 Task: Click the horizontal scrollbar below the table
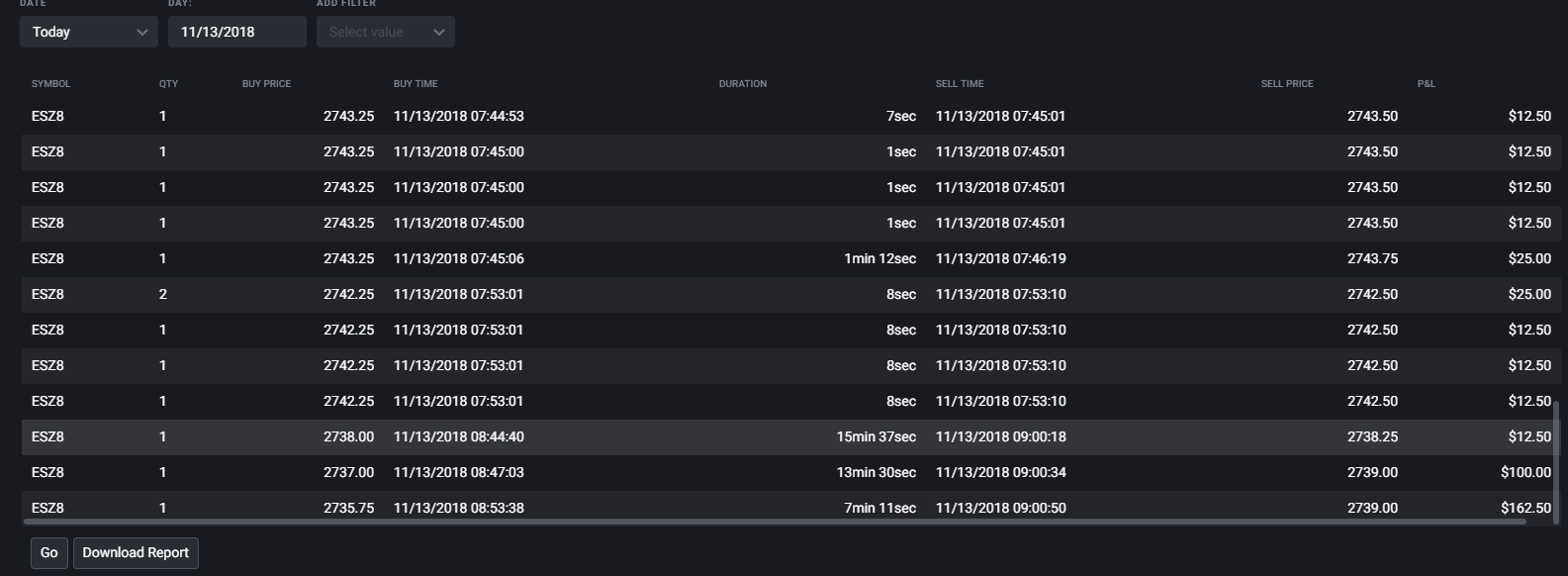point(775,521)
